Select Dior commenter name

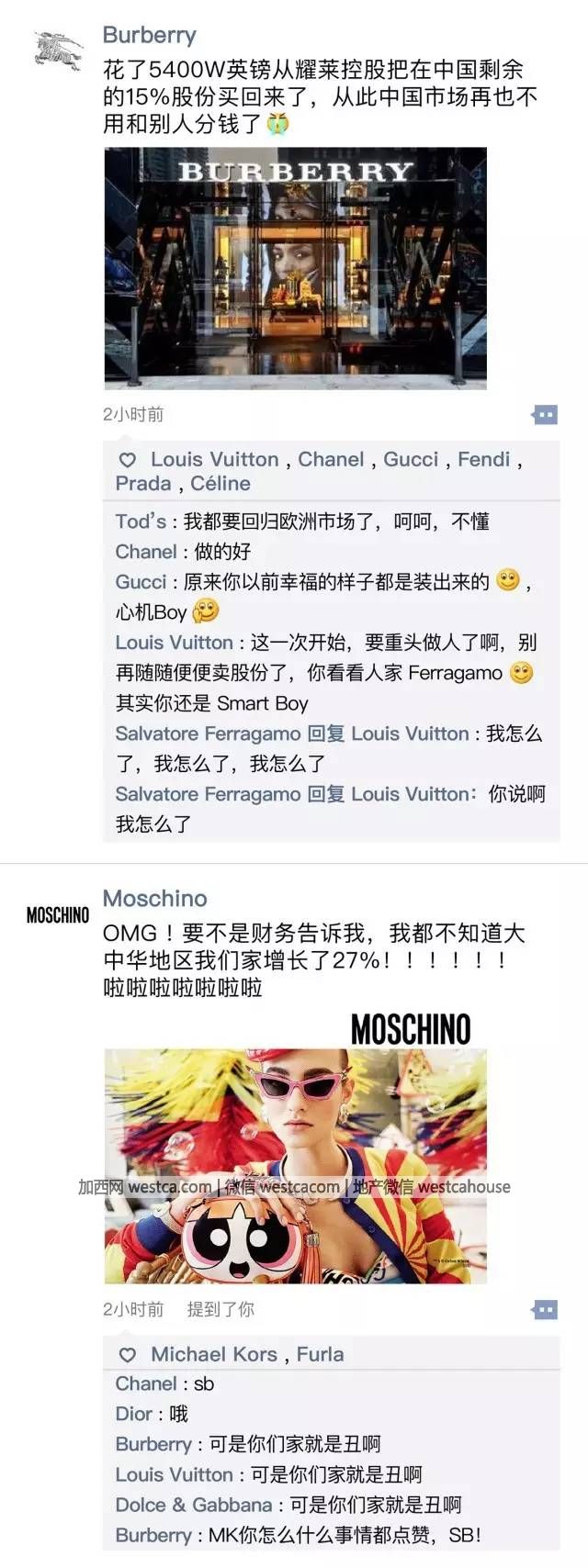pyautogui.click(x=134, y=1414)
